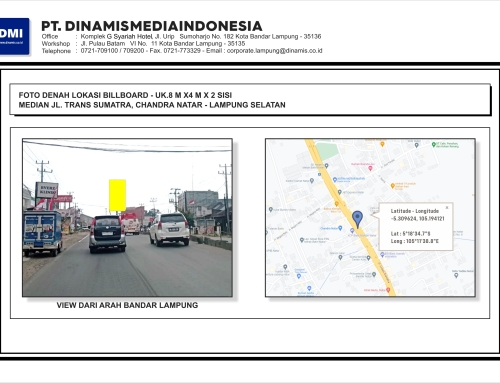The image size is (500, 383).
Task: Click the corporate.lampung@dinamis.co.id email address
Action: pos(274,51)
